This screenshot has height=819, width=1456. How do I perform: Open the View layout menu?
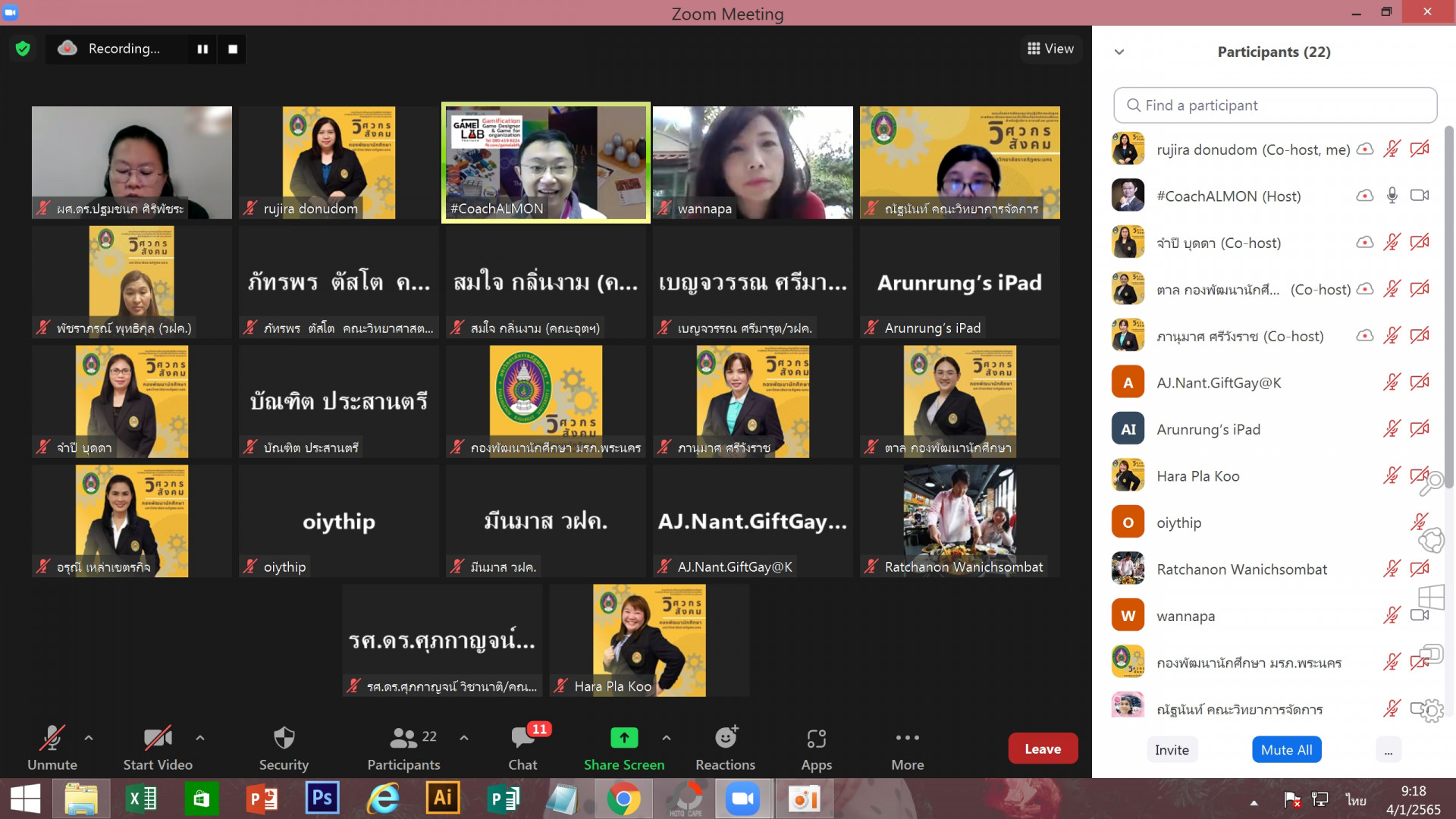pos(1050,49)
